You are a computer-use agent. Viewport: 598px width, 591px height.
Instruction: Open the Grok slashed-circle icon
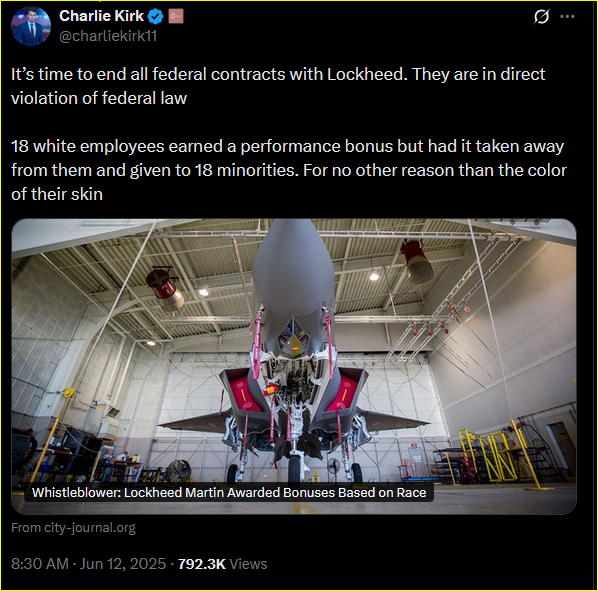click(542, 16)
